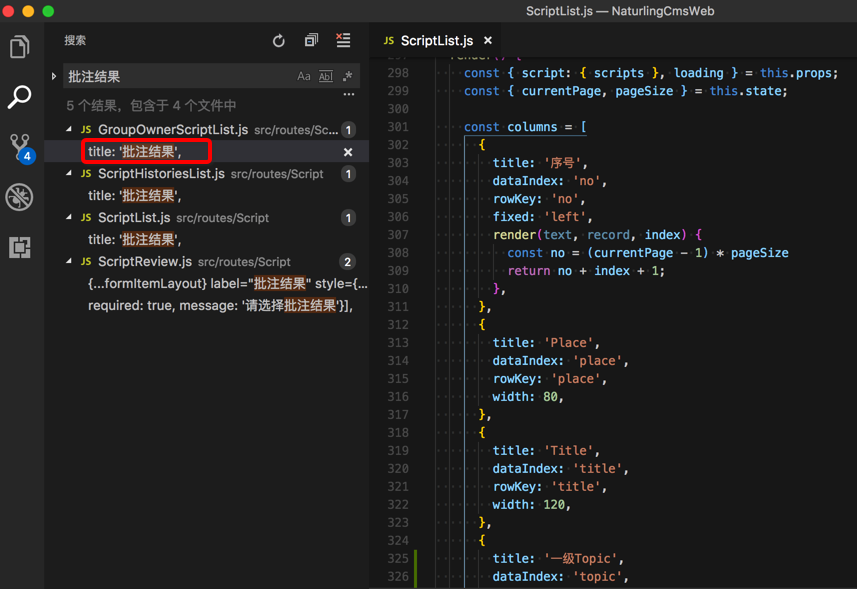Collapse GroupOwnerScriptList.js results
The width and height of the screenshot is (857, 589).
[69, 129]
